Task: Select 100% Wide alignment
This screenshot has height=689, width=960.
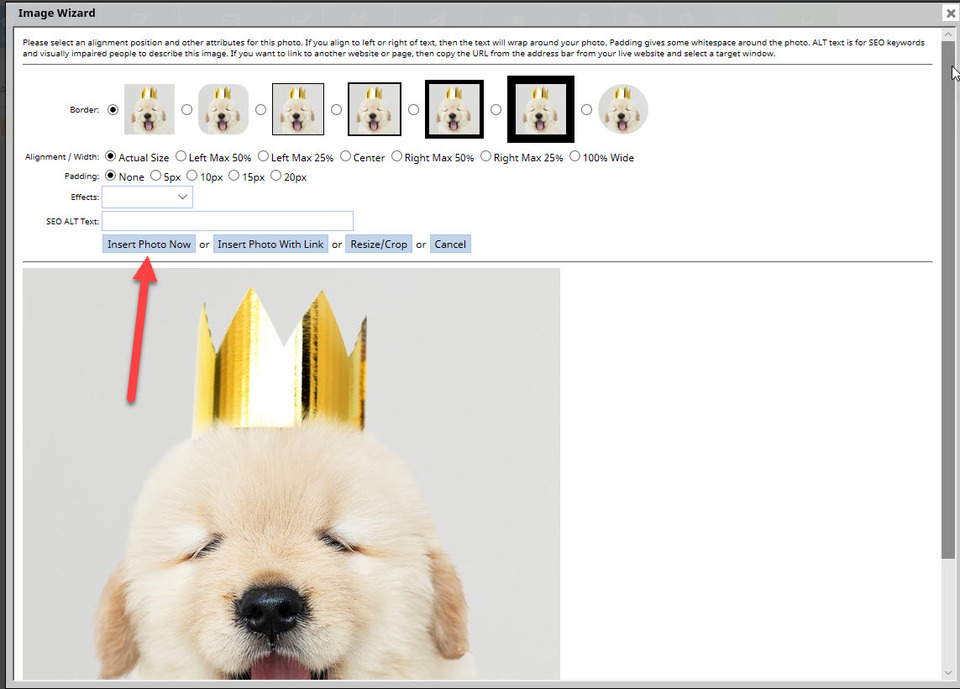Action: coord(575,157)
